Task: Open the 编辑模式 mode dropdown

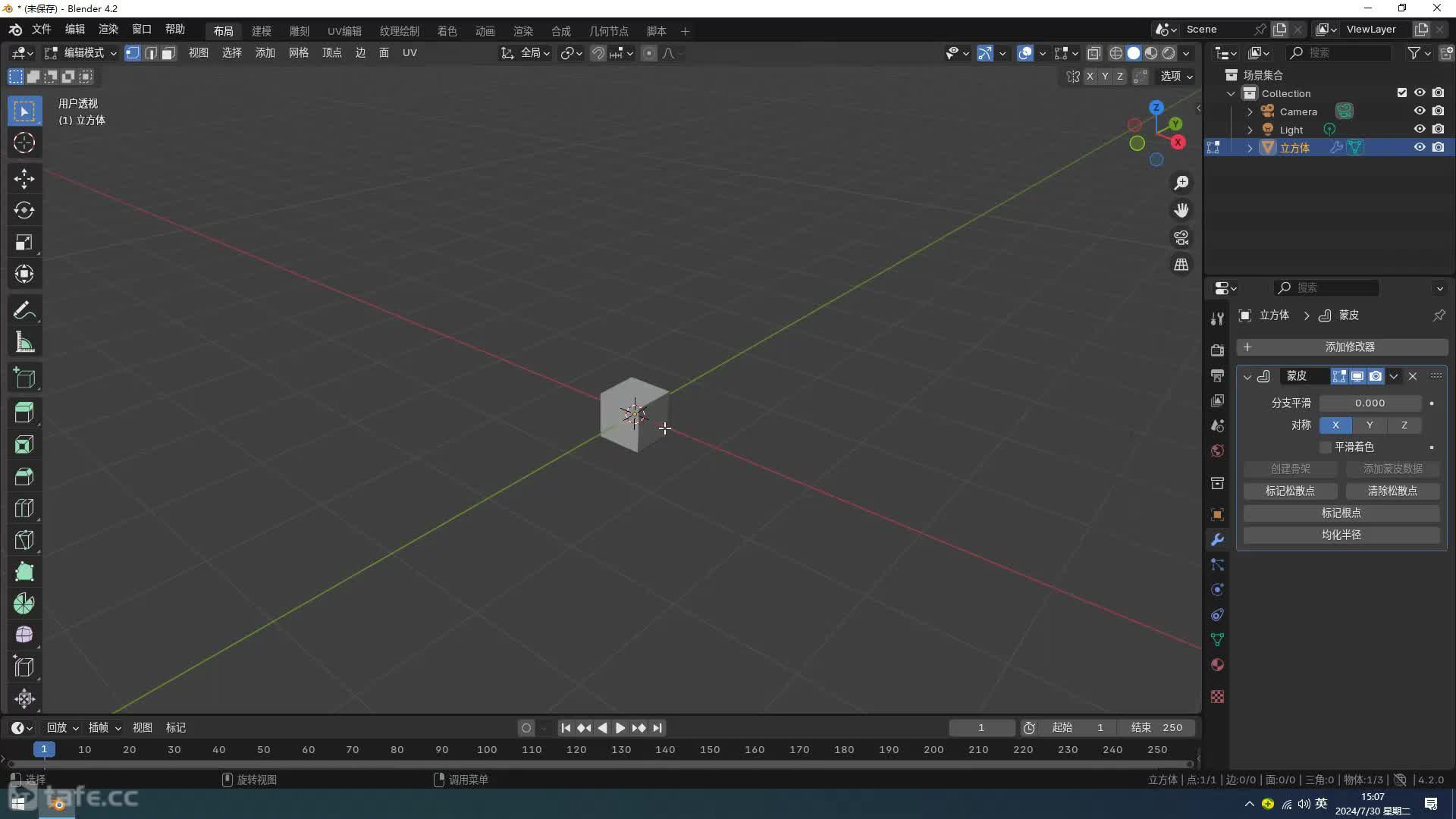Action: pyautogui.click(x=80, y=53)
